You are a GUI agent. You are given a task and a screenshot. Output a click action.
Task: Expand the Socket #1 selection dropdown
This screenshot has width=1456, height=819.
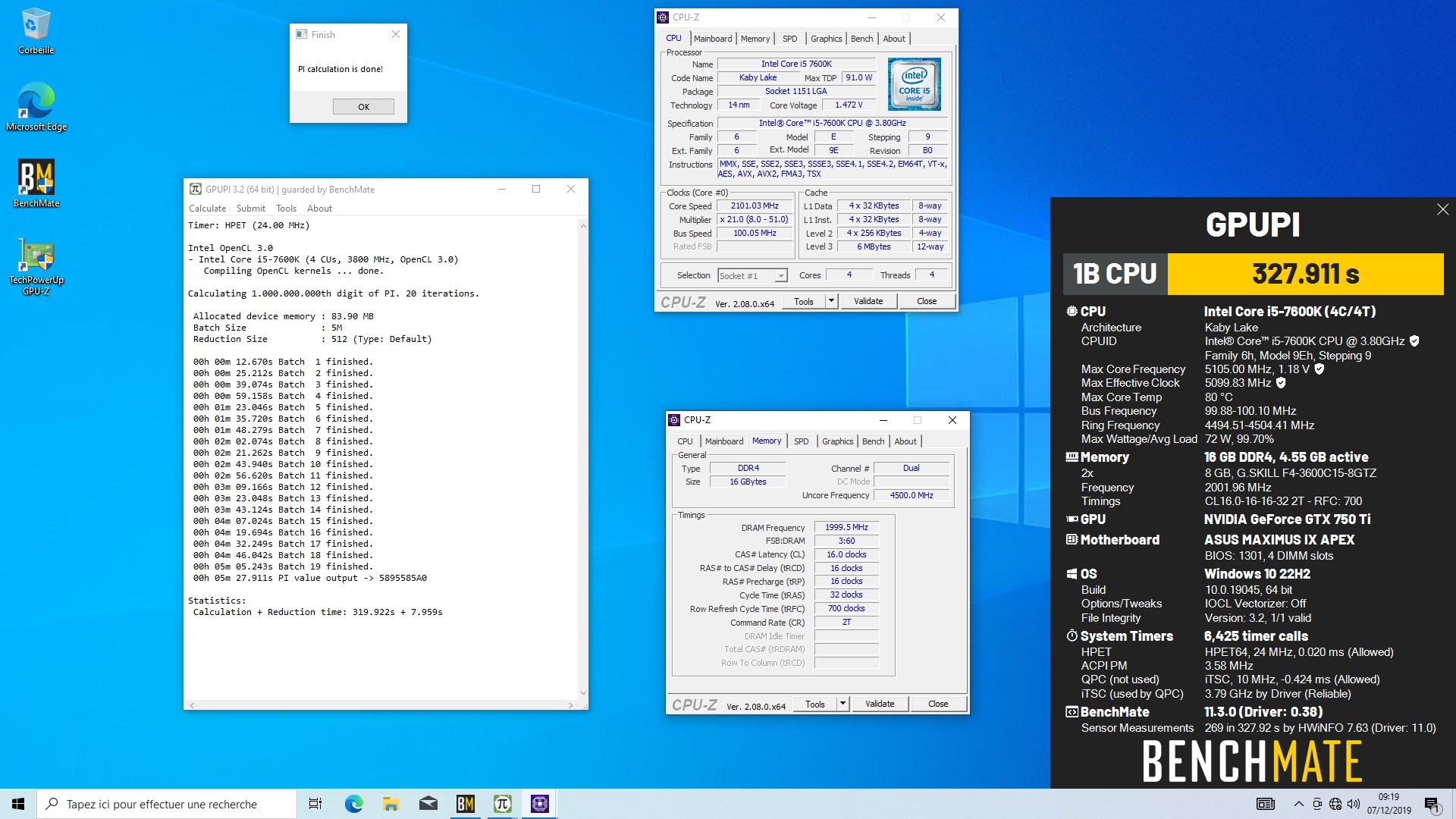click(781, 276)
